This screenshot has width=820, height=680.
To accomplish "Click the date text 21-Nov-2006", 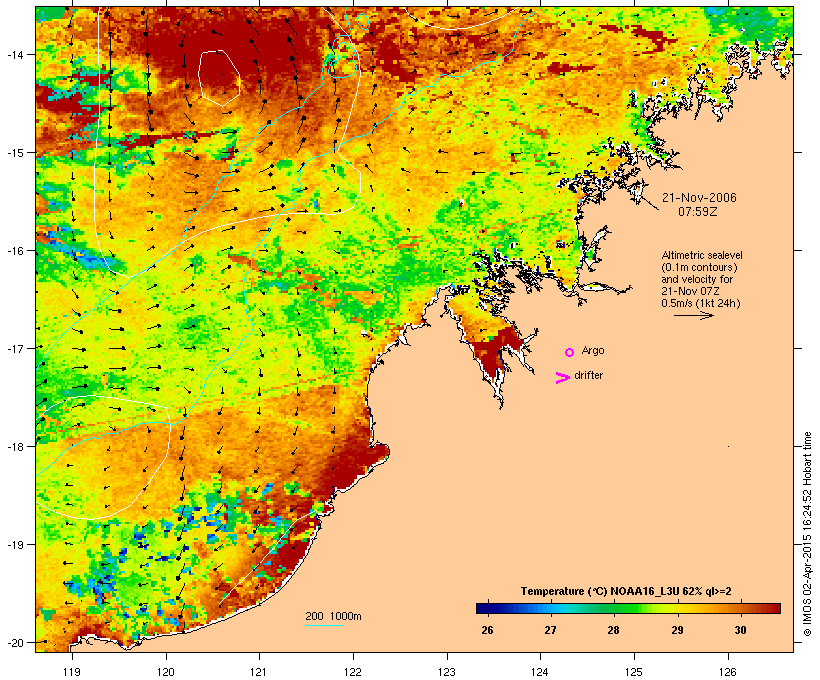I will coord(699,198).
